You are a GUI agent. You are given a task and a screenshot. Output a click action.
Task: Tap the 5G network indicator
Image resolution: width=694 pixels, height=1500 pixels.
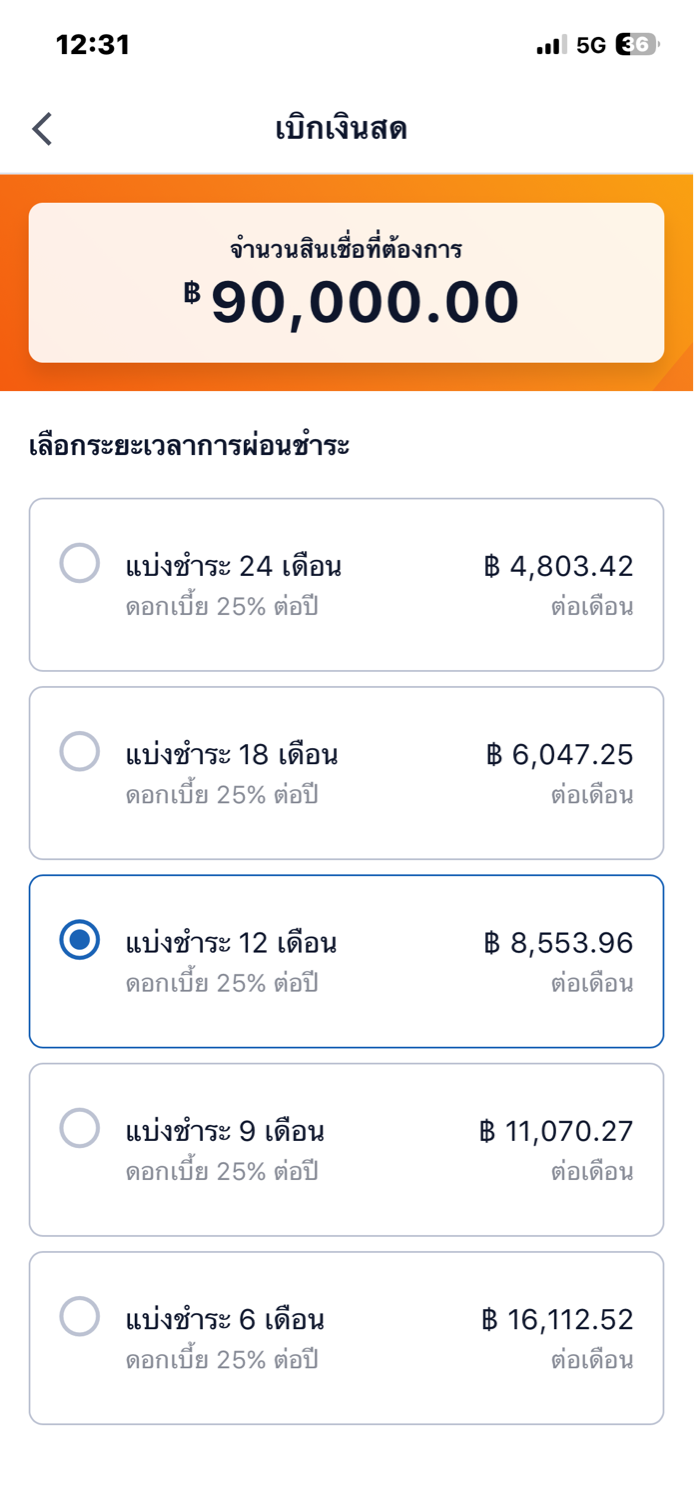[x=591, y=45]
